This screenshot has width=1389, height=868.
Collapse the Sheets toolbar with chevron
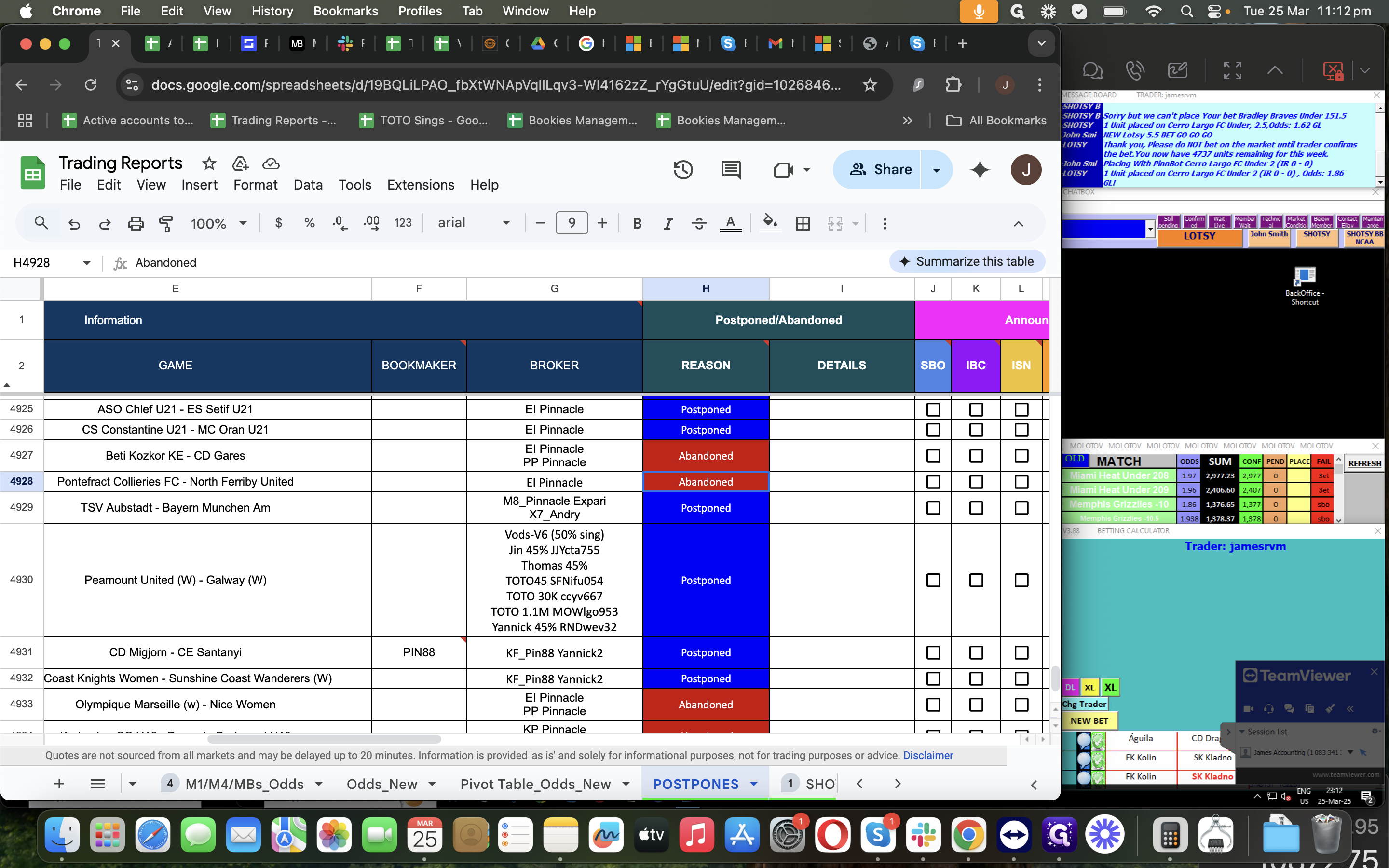1018,223
